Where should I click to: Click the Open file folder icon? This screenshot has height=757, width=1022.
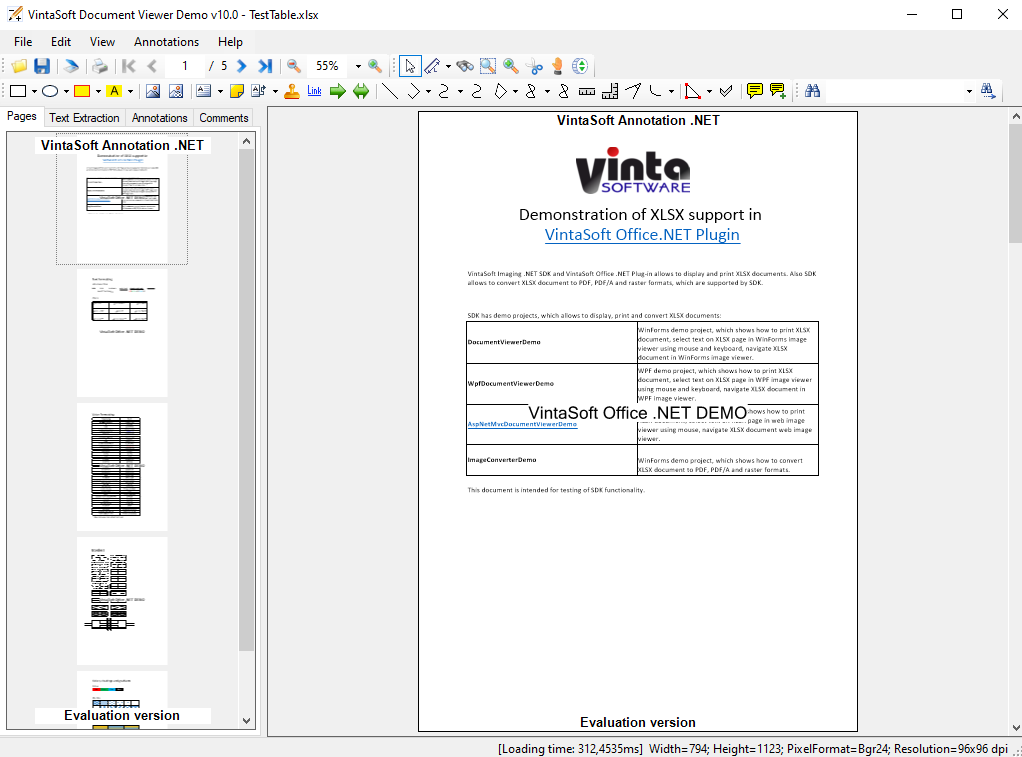coord(19,66)
